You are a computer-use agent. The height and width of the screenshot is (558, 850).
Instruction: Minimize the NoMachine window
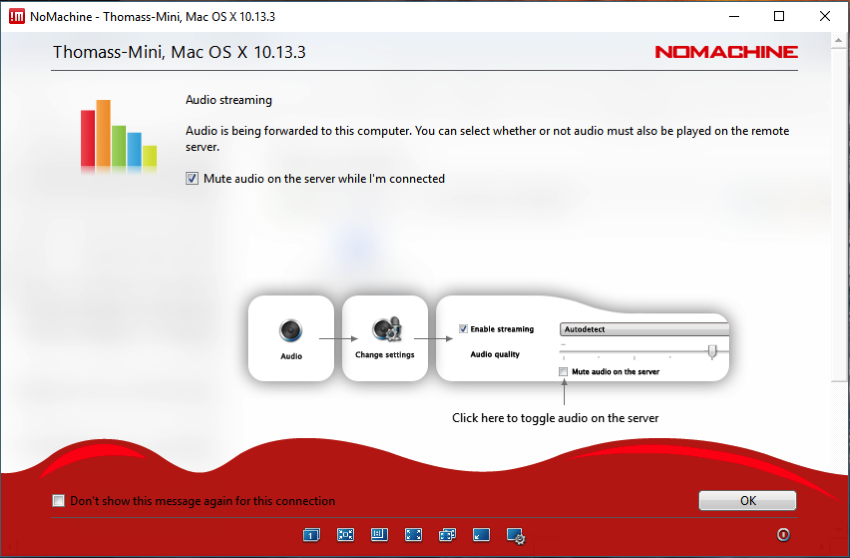(734, 16)
